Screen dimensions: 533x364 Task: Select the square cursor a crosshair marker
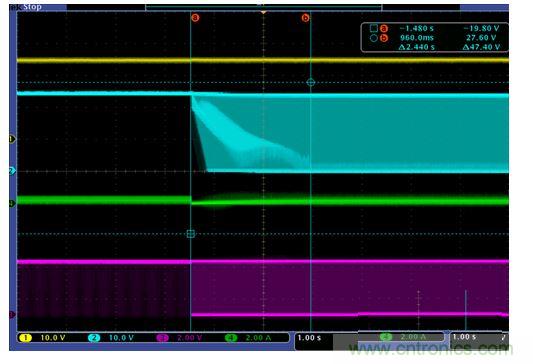pyautogui.click(x=191, y=233)
